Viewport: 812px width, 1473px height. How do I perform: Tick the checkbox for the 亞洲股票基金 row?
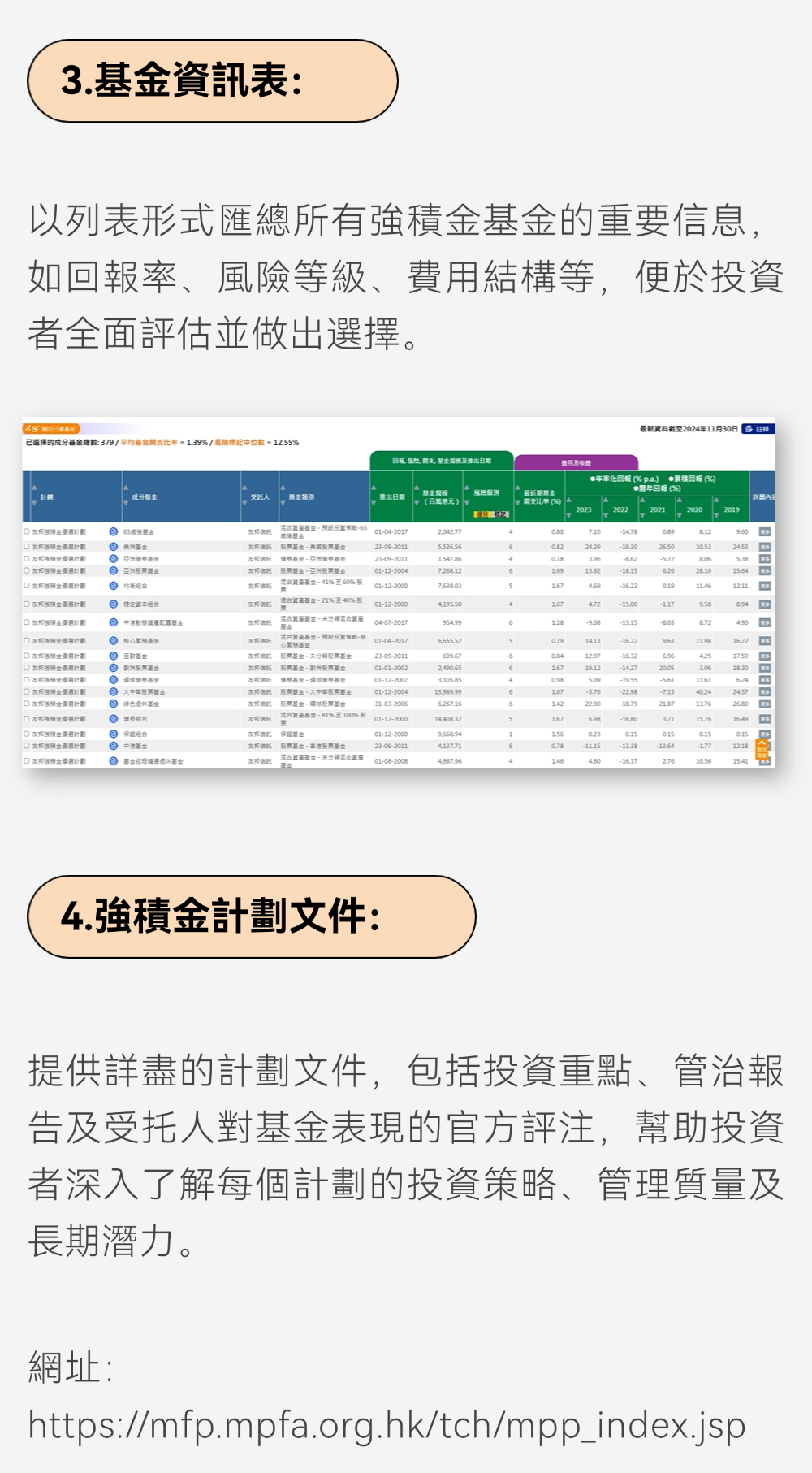coord(27,570)
